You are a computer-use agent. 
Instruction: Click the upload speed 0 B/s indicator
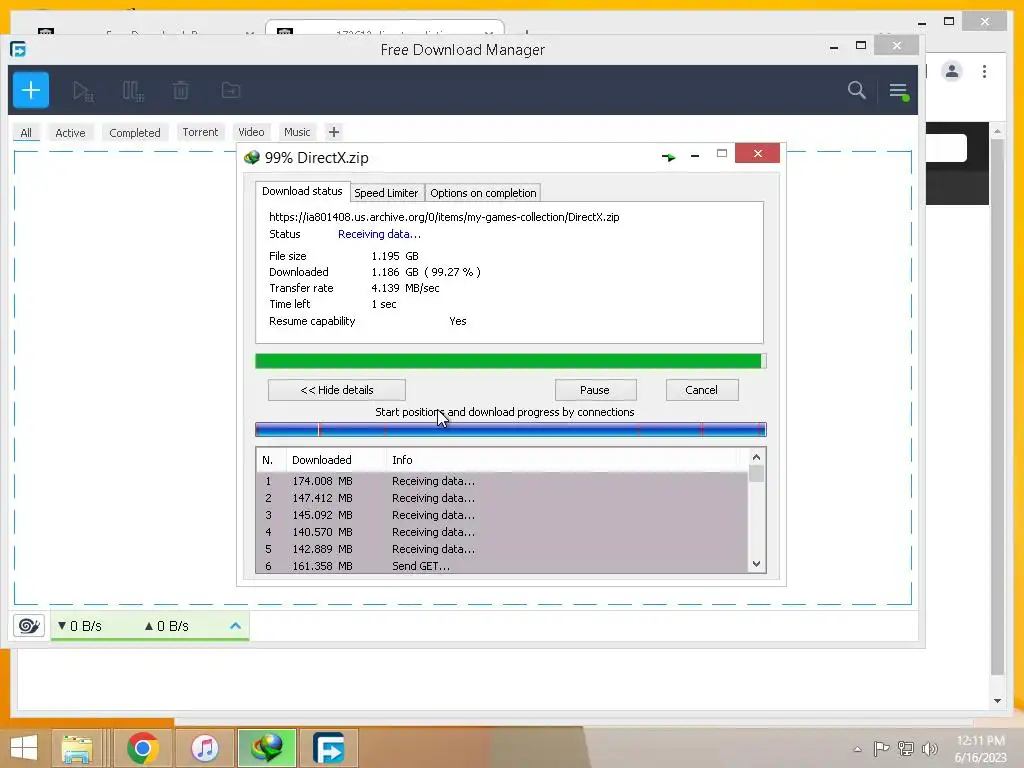tap(167, 626)
